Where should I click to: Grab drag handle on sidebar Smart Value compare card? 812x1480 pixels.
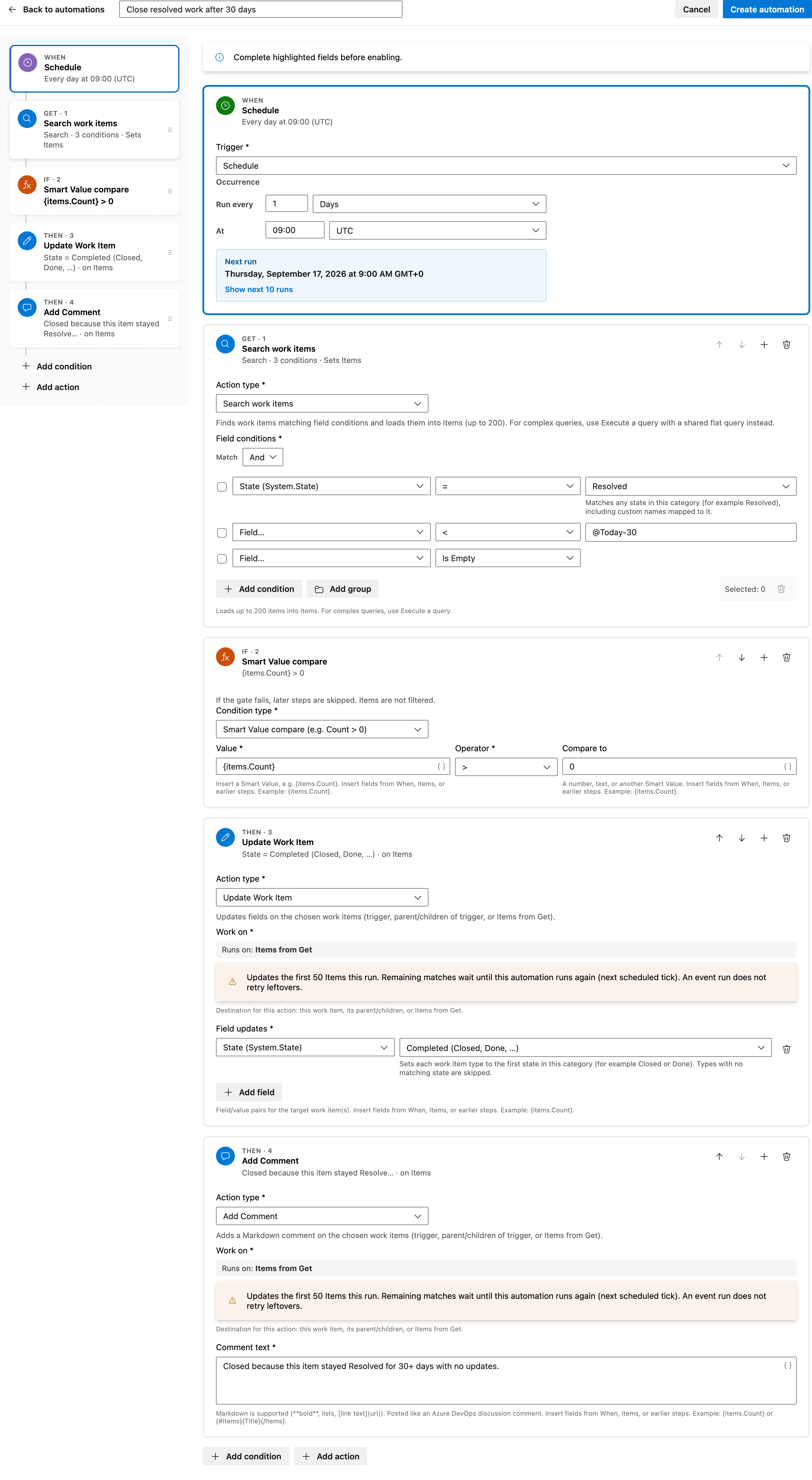pos(170,191)
